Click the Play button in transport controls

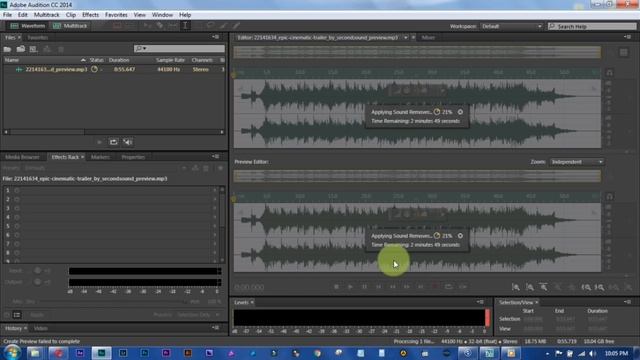point(350,287)
